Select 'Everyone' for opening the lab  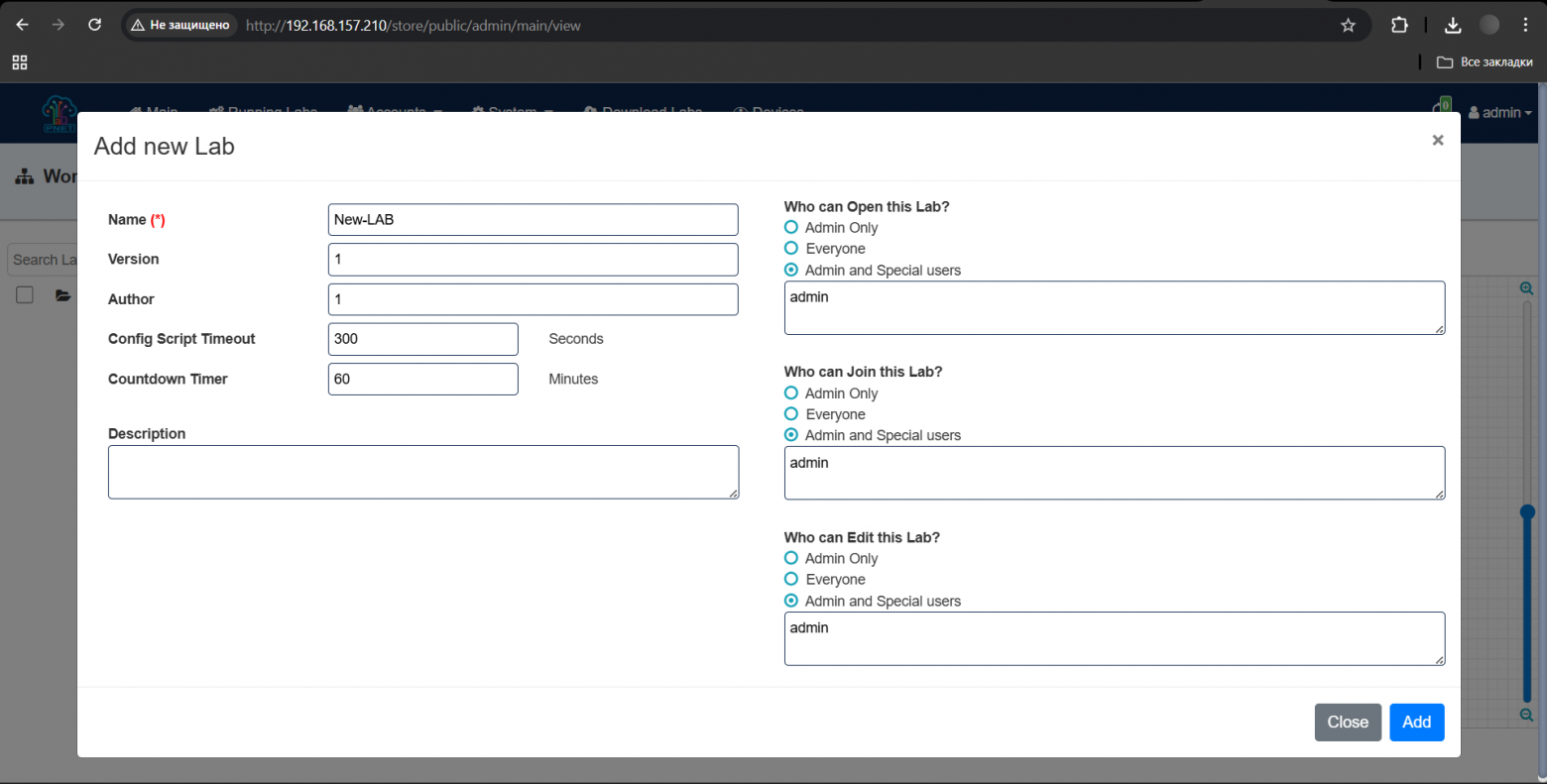[791, 248]
